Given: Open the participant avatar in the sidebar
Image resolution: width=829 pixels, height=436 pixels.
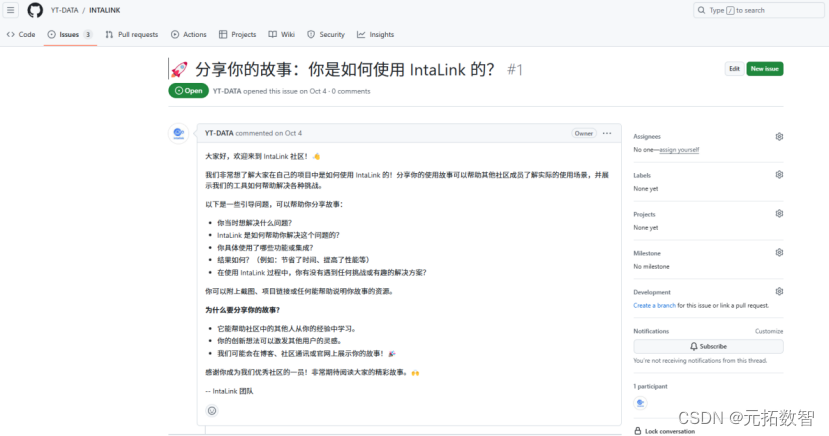Looking at the screenshot, I should (x=640, y=403).
